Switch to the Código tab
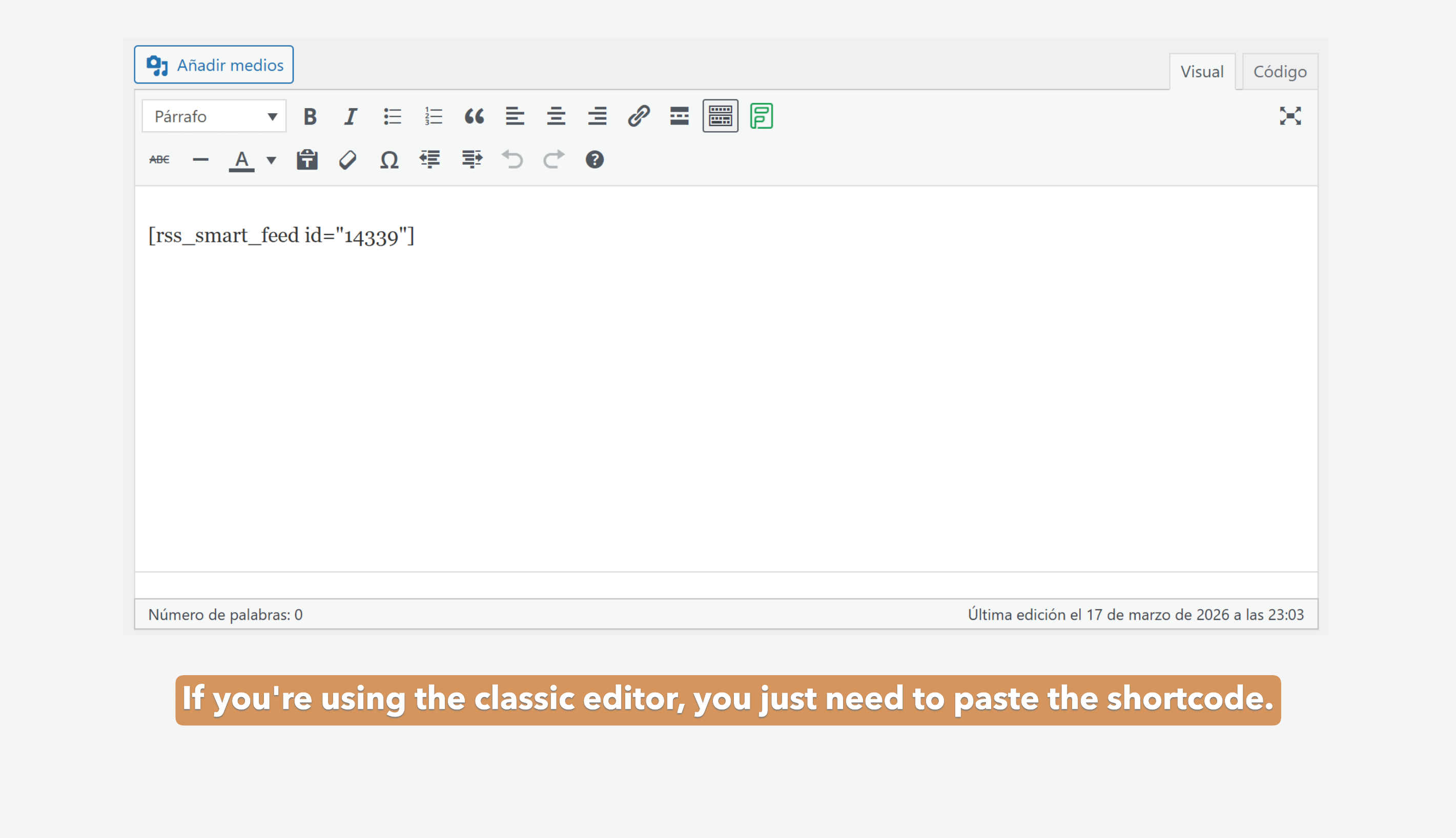Image resolution: width=1456 pixels, height=838 pixels. click(x=1279, y=72)
